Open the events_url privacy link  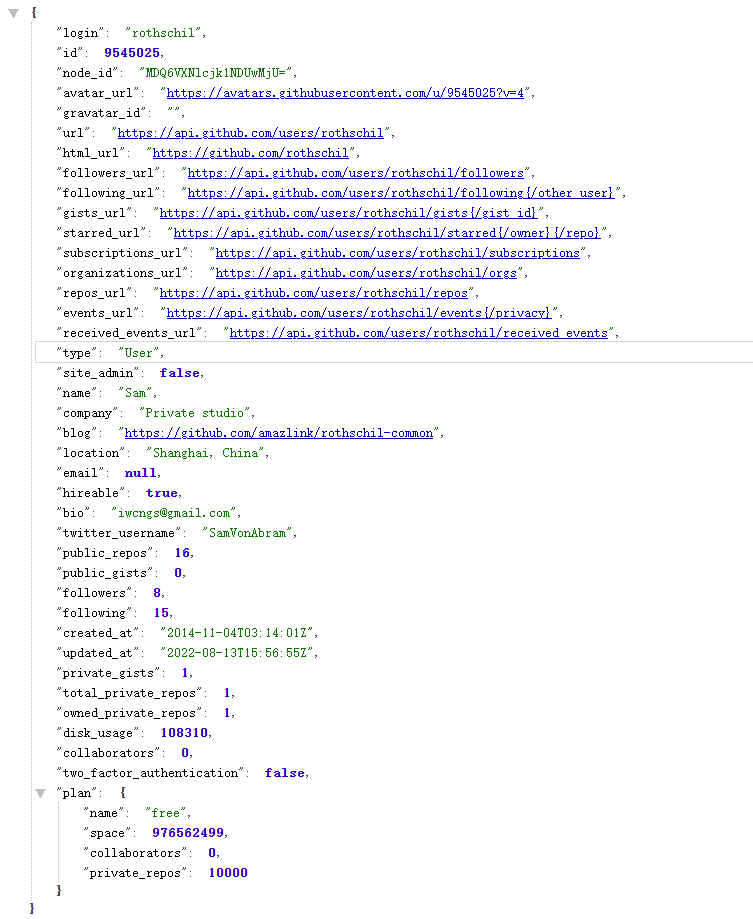coord(359,312)
